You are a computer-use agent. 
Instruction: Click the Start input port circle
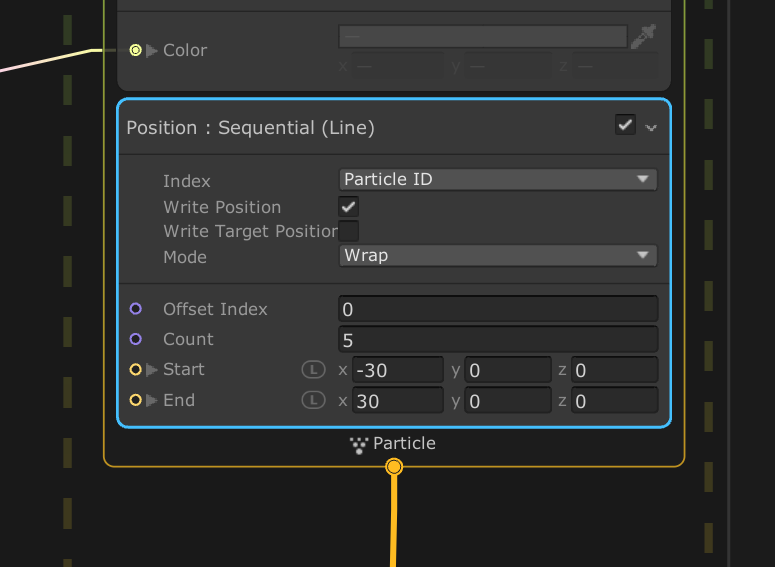tap(136, 370)
